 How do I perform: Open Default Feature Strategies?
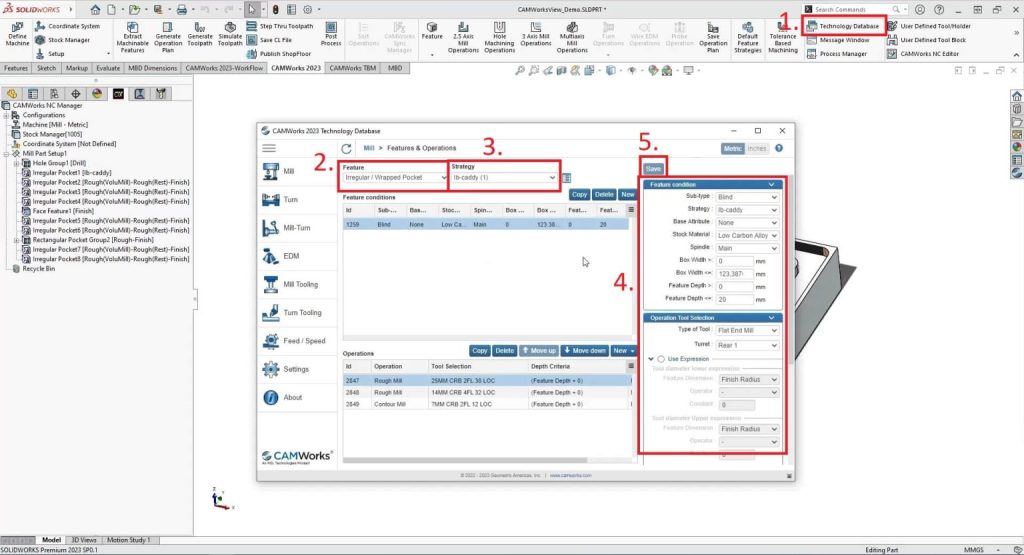click(748, 37)
